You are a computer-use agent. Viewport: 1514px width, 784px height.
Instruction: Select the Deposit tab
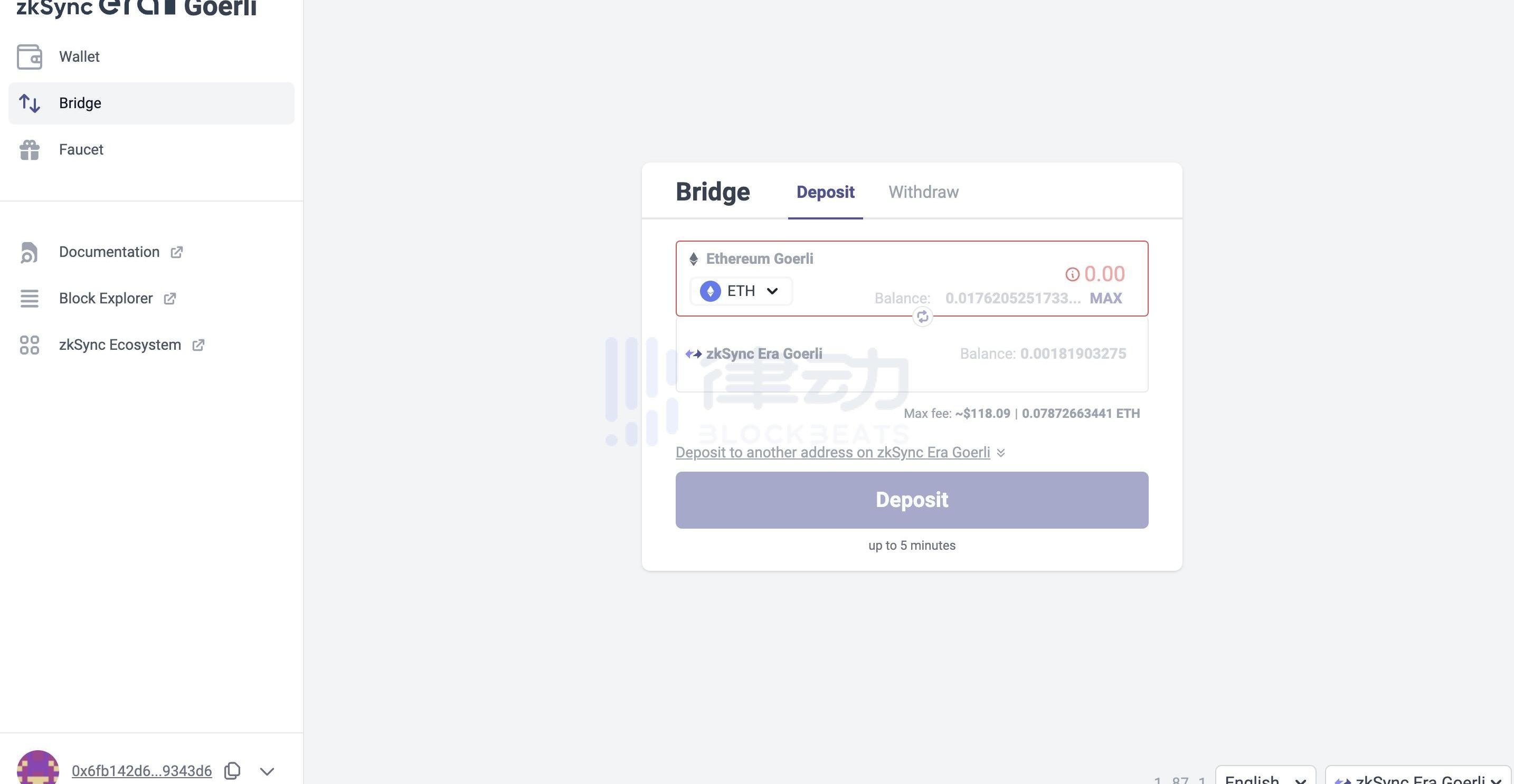(825, 192)
